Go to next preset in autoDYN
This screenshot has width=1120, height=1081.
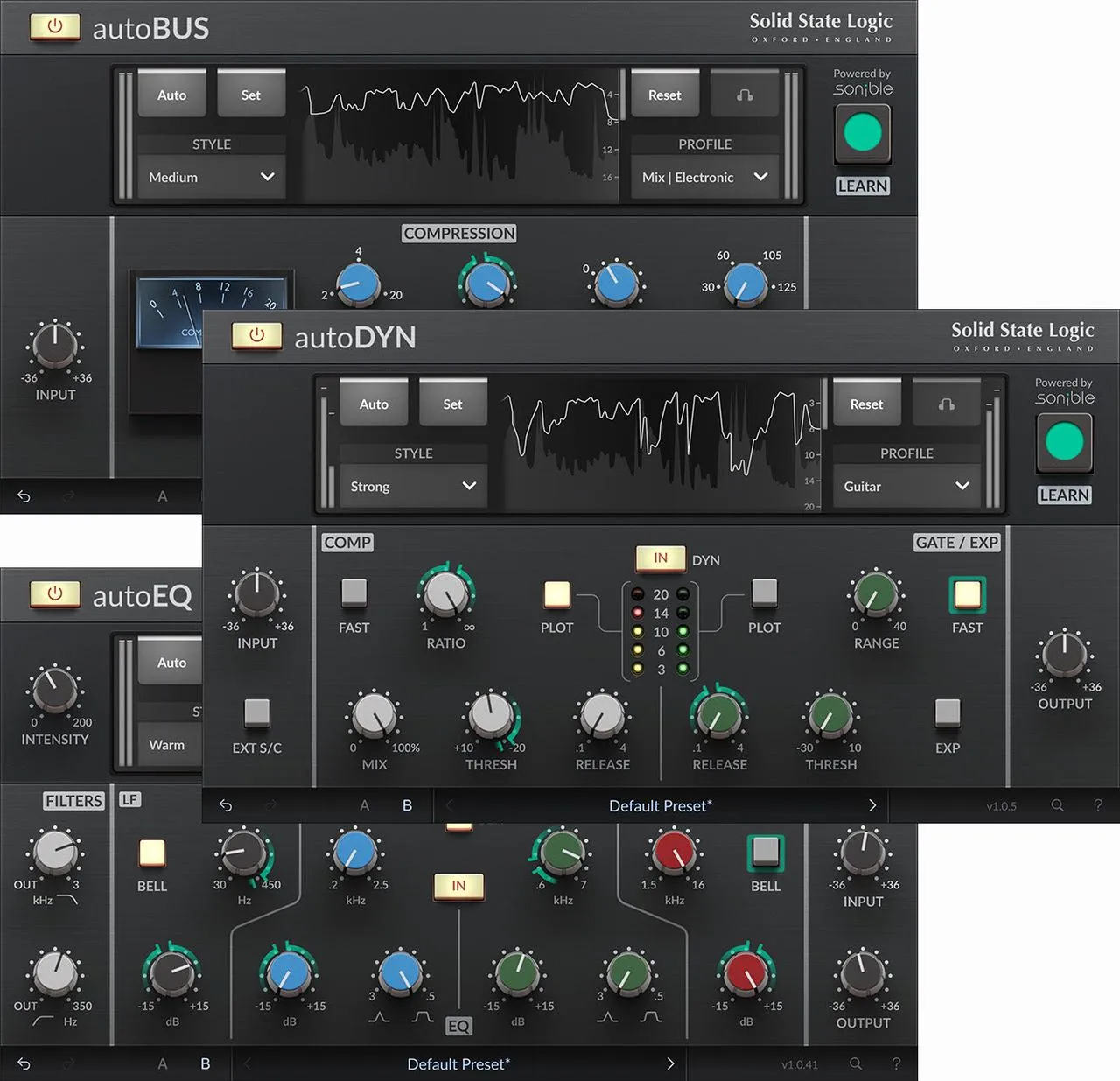coord(871,805)
